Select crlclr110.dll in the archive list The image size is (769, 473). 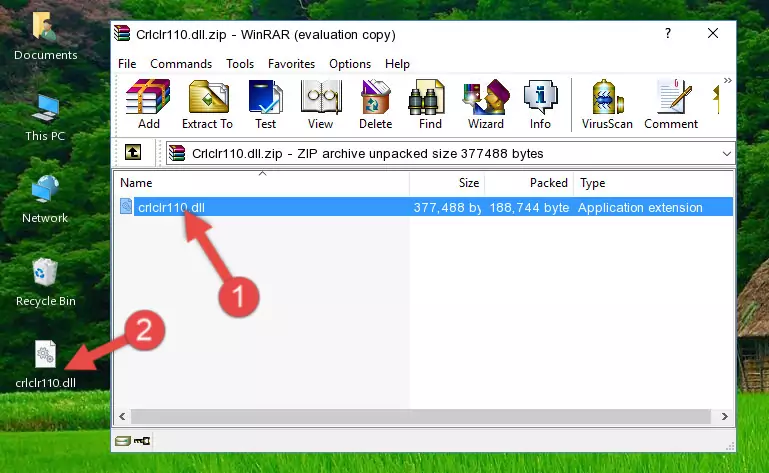click(171, 208)
